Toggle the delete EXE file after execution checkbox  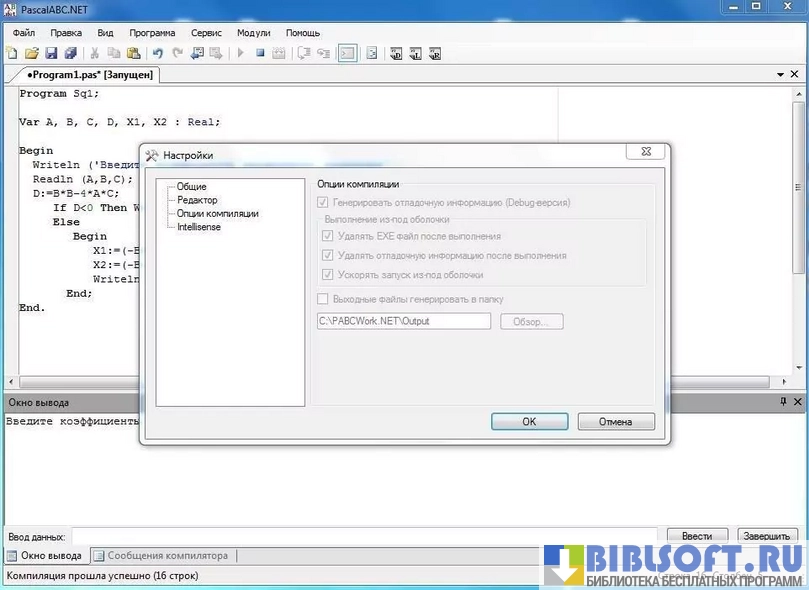click(328, 237)
